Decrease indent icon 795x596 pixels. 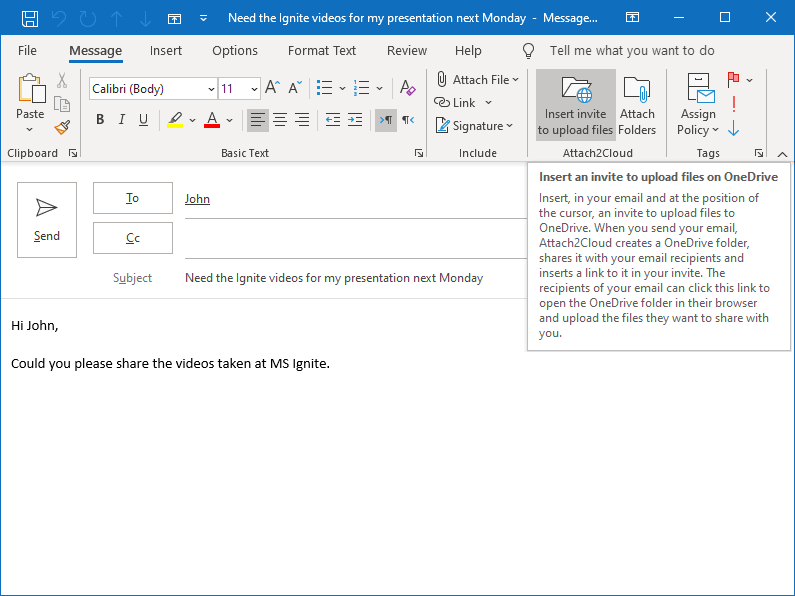coord(333,120)
